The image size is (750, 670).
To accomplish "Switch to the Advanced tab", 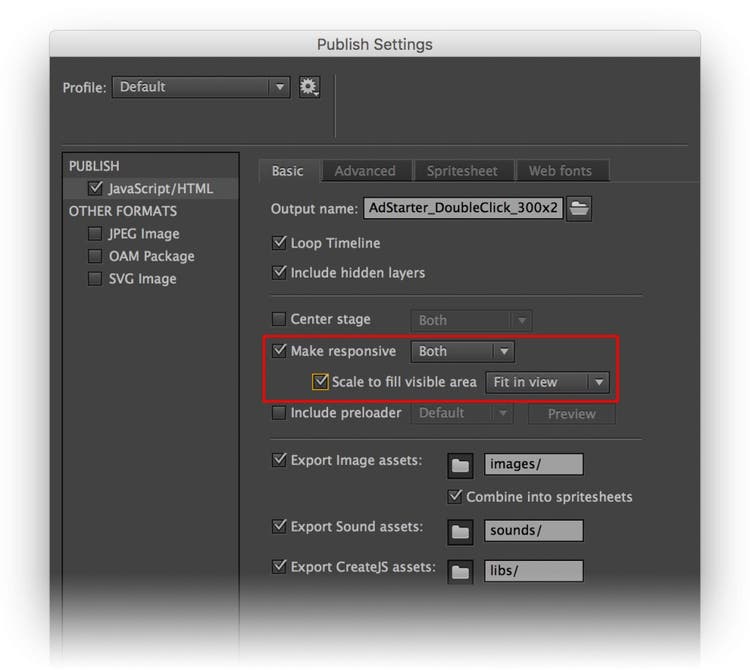I will 365,171.
